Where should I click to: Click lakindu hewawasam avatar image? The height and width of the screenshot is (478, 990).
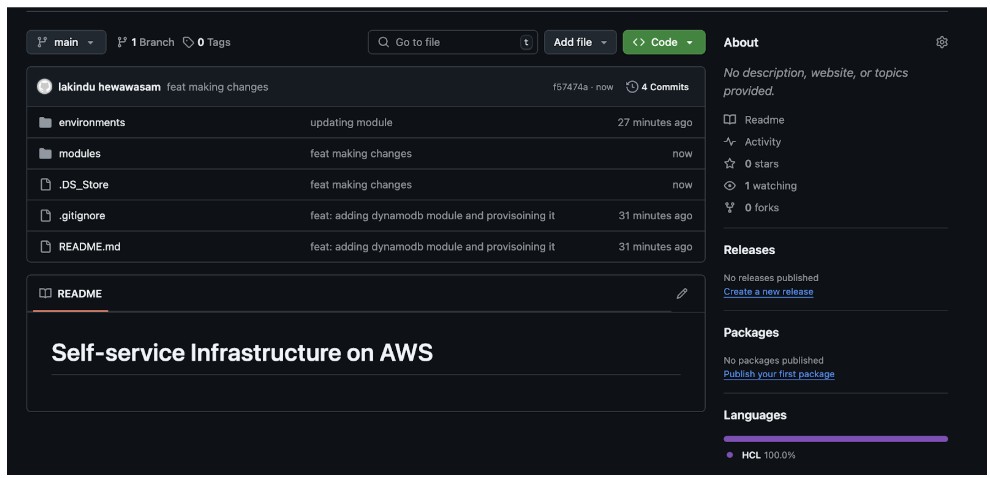[x=44, y=87]
